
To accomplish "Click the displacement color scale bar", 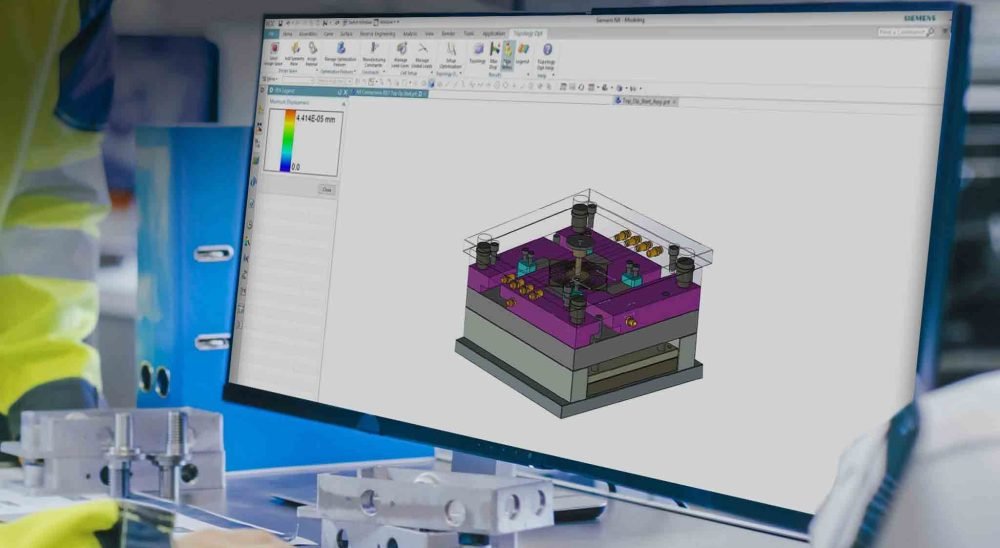I will (290, 140).
